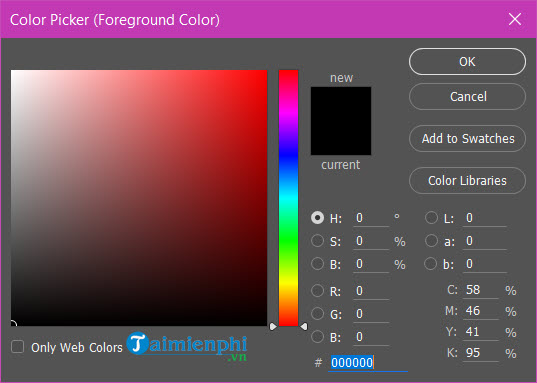Click the left hue slider arrow handle
This screenshot has height=383, width=537.
point(273,326)
